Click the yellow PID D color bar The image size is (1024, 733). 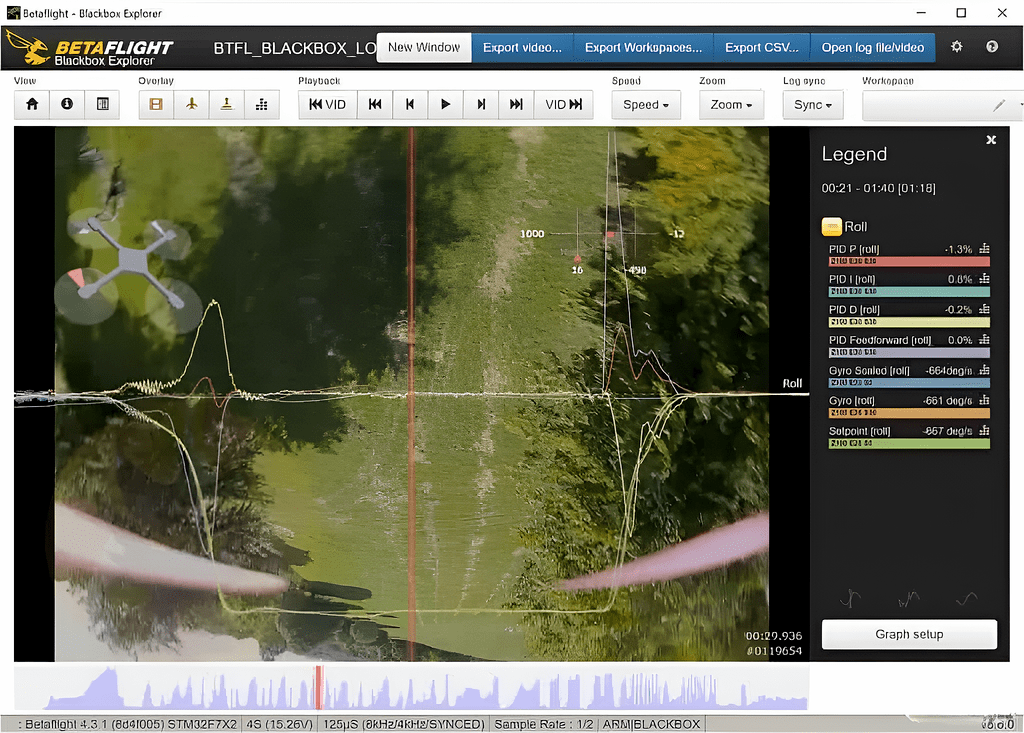coord(909,322)
